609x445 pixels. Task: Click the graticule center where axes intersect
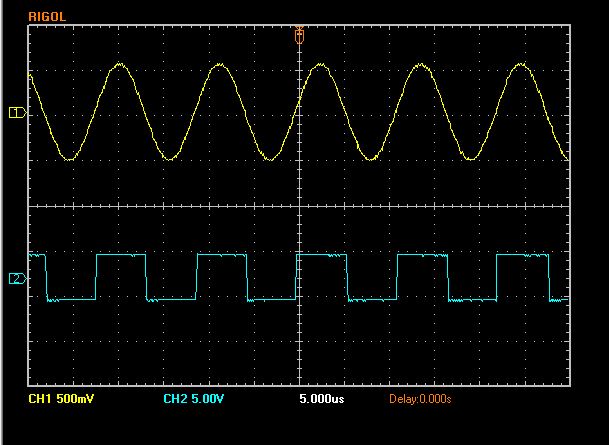(x=299, y=207)
